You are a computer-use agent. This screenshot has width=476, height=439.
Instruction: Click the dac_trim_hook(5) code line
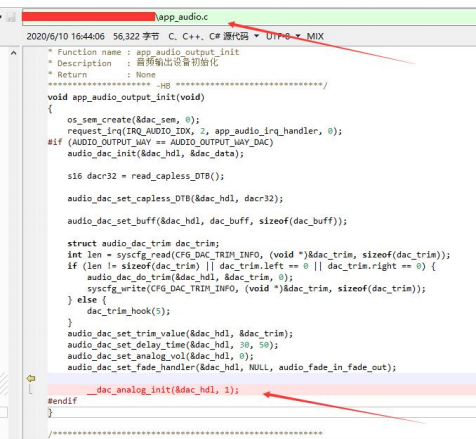click(x=128, y=311)
